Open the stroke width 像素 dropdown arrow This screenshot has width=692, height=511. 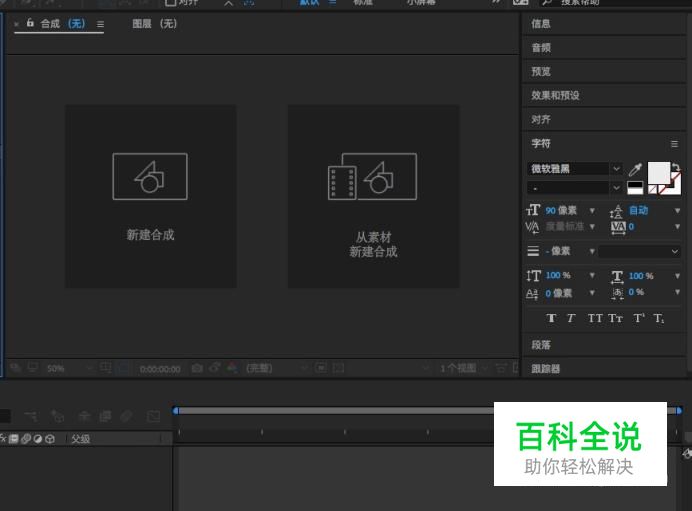(x=592, y=252)
